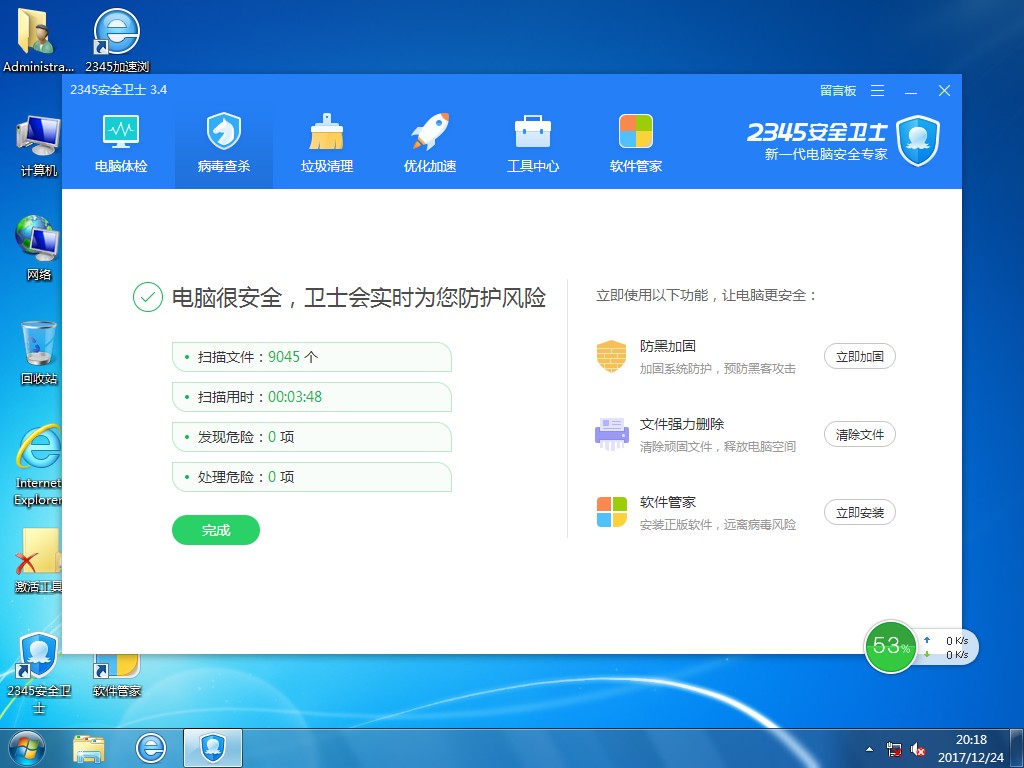
Task: Open the 垃圾清理 tab
Action: click(327, 144)
